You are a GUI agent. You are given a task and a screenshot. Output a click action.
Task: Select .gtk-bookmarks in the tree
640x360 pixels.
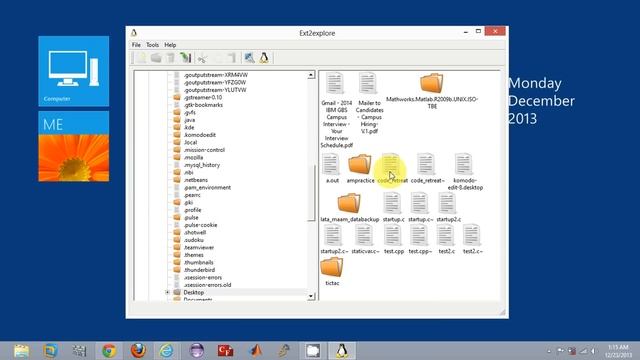pyautogui.click(x=203, y=105)
